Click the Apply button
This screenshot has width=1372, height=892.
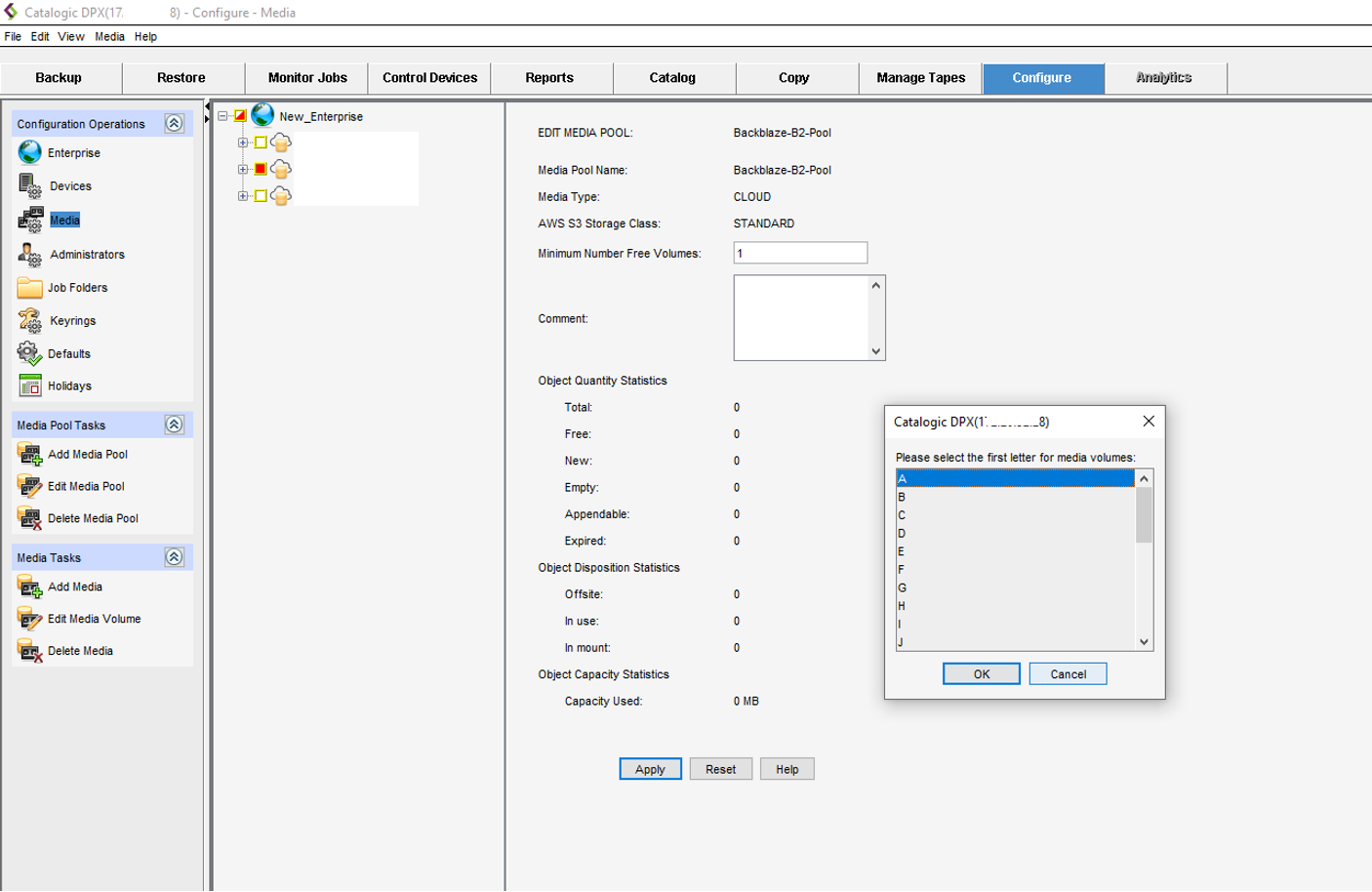[x=650, y=769]
